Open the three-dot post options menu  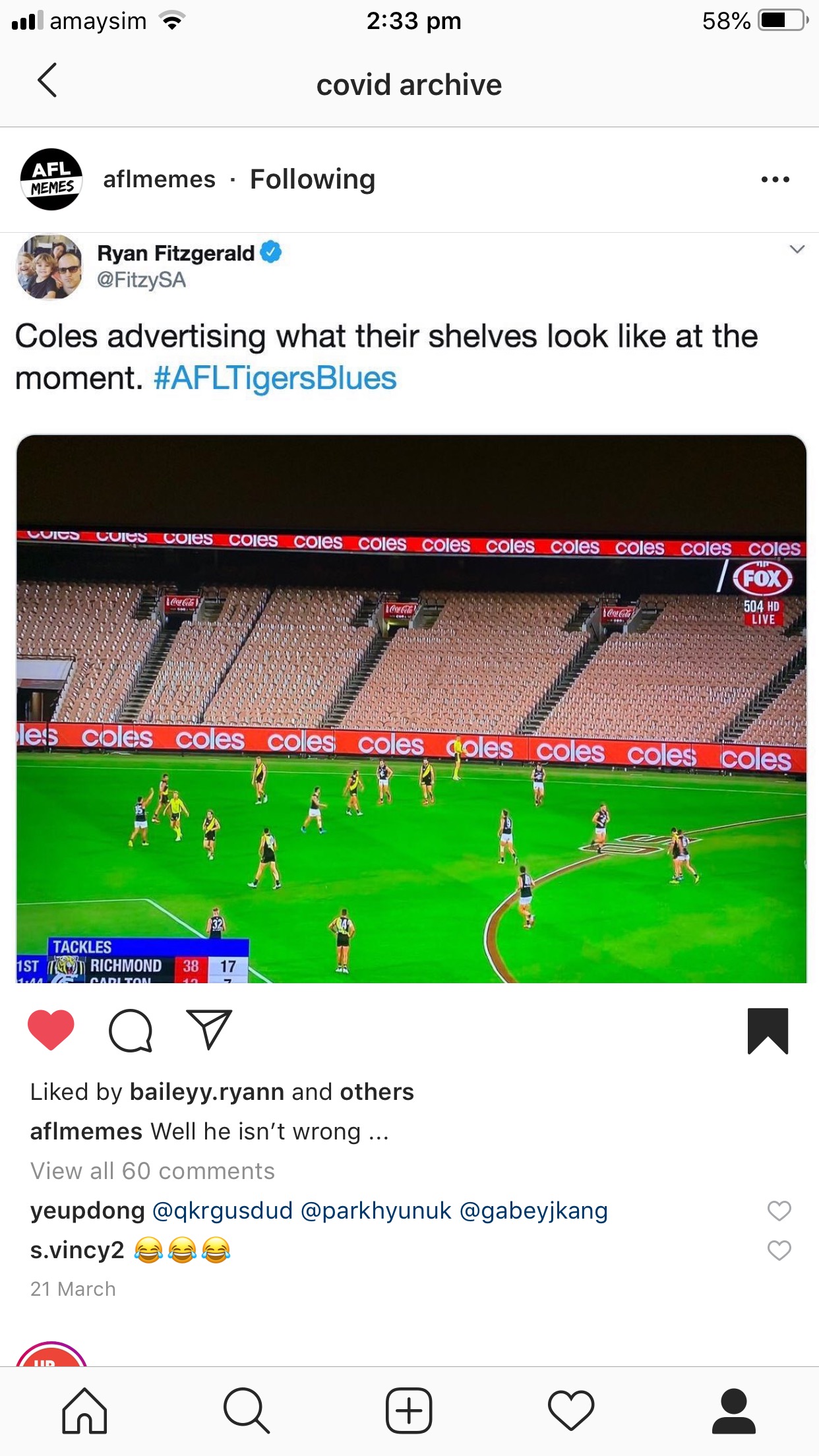(x=775, y=179)
